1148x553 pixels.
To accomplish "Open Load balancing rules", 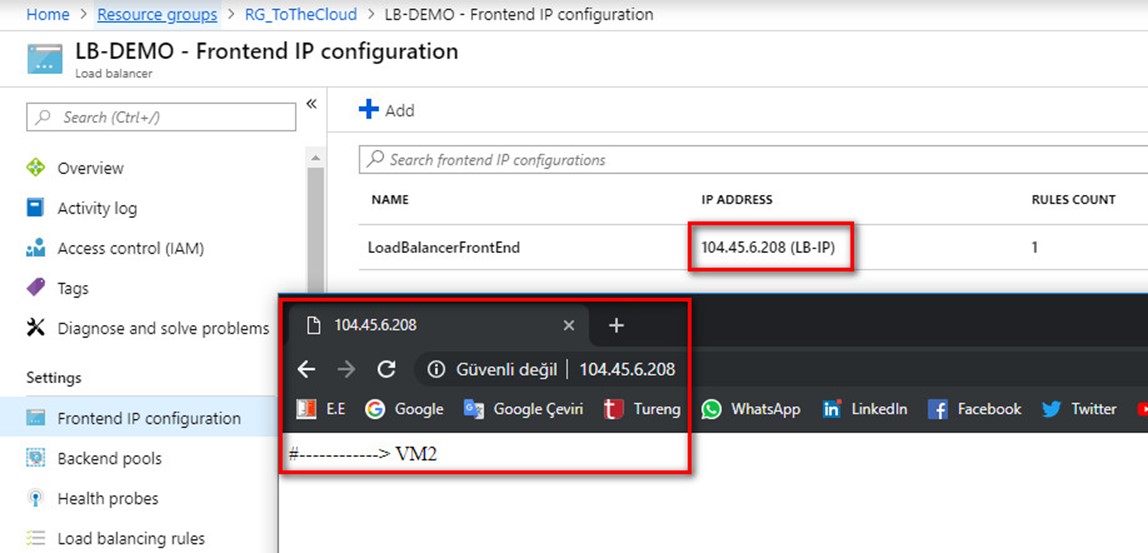I will (131, 538).
